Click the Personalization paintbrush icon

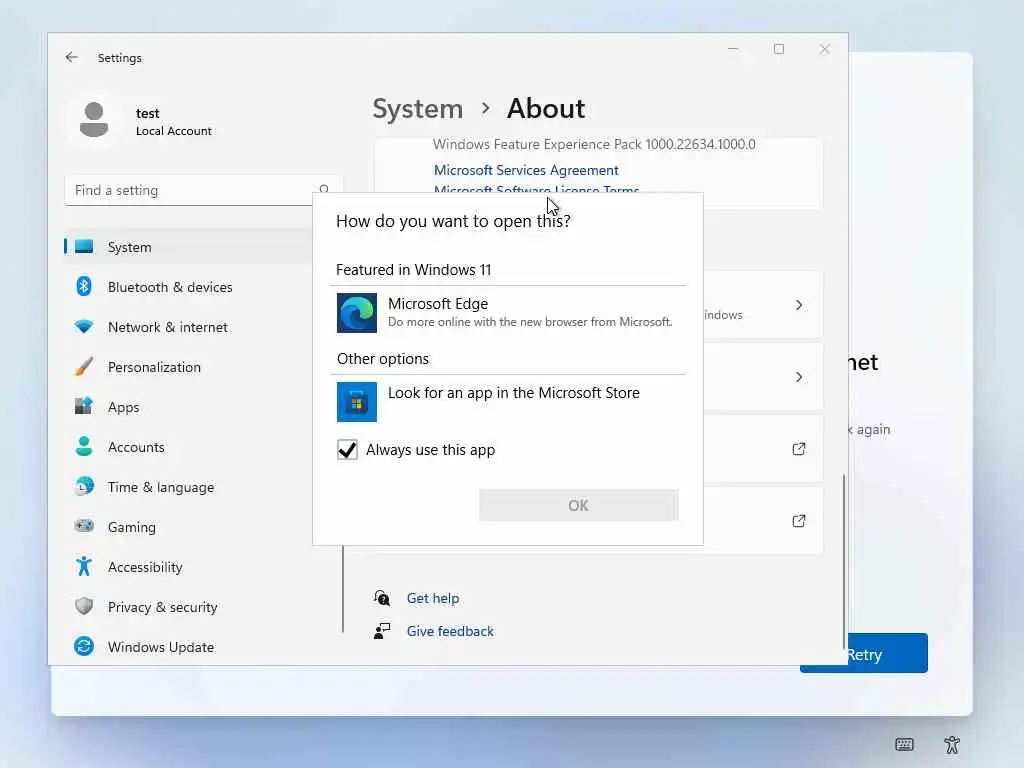click(x=84, y=366)
